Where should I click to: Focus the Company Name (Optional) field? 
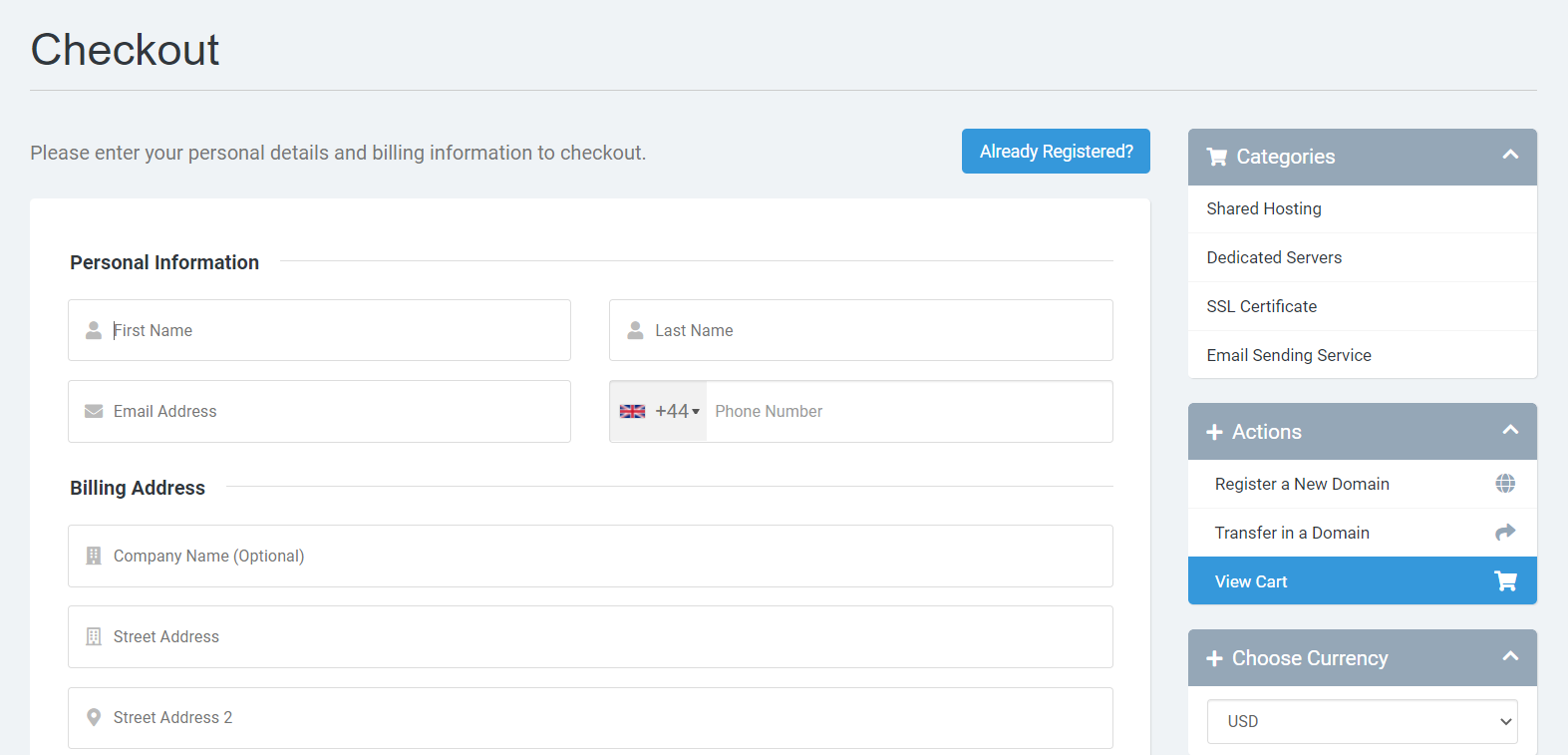590,556
